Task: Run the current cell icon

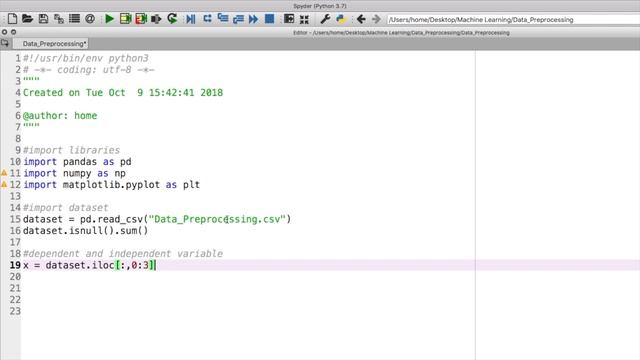Action: (125, 19)
